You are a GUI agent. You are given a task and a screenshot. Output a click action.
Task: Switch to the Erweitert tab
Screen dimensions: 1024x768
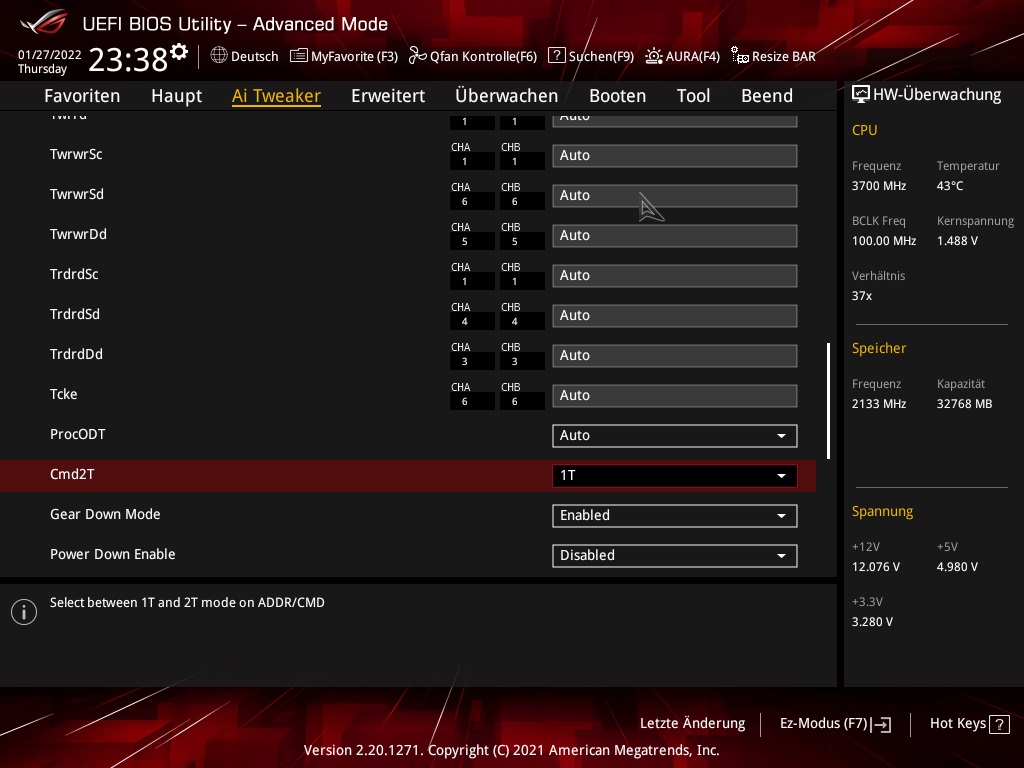pos(388,96)
